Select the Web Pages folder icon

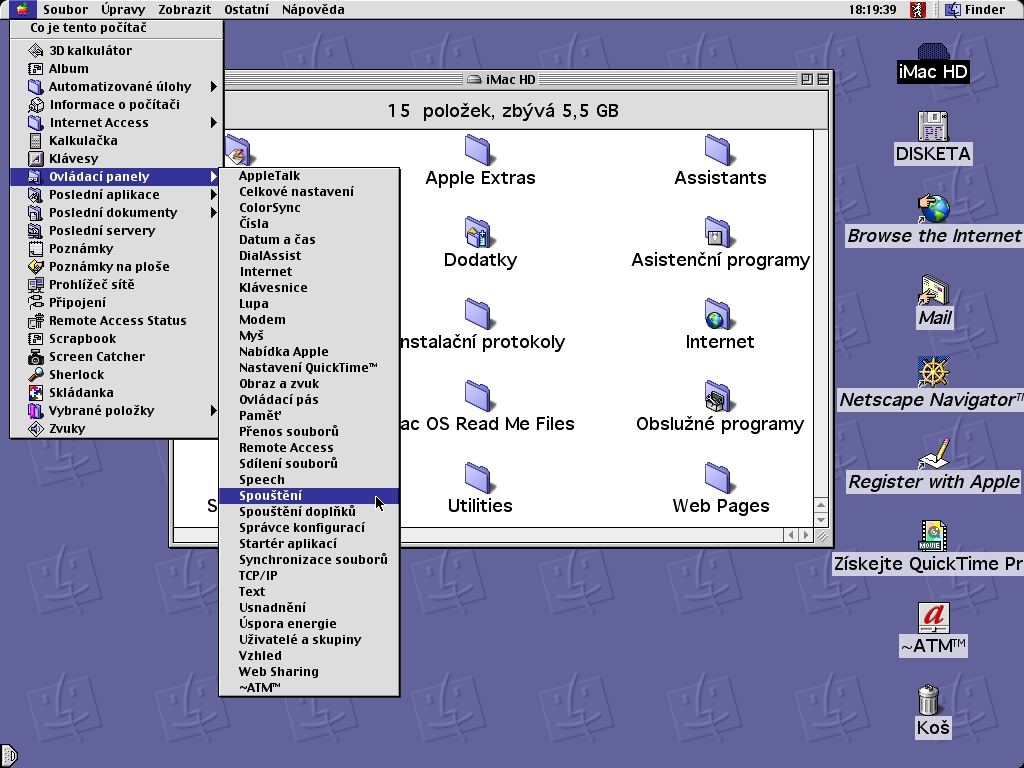[x=718, y=478]
